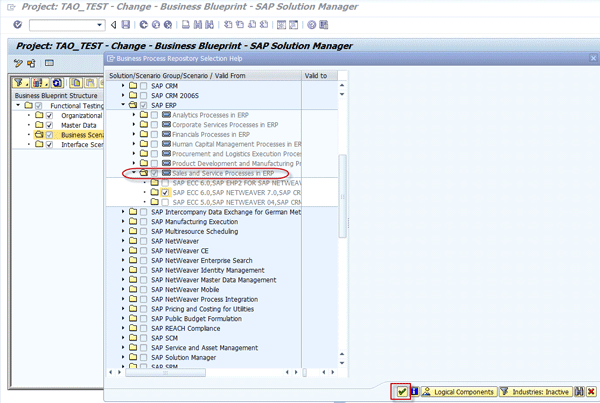Click the Find Next binoculars icon
The height and width of the screenshot is (403, 600).
pos(209,25)
